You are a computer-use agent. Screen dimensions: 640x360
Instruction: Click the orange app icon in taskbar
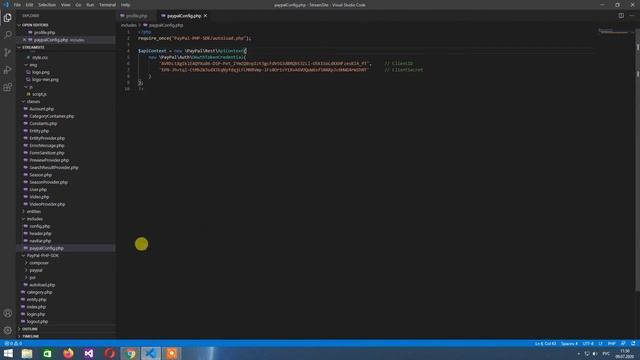pyautogui.click(x=171, y=353)
